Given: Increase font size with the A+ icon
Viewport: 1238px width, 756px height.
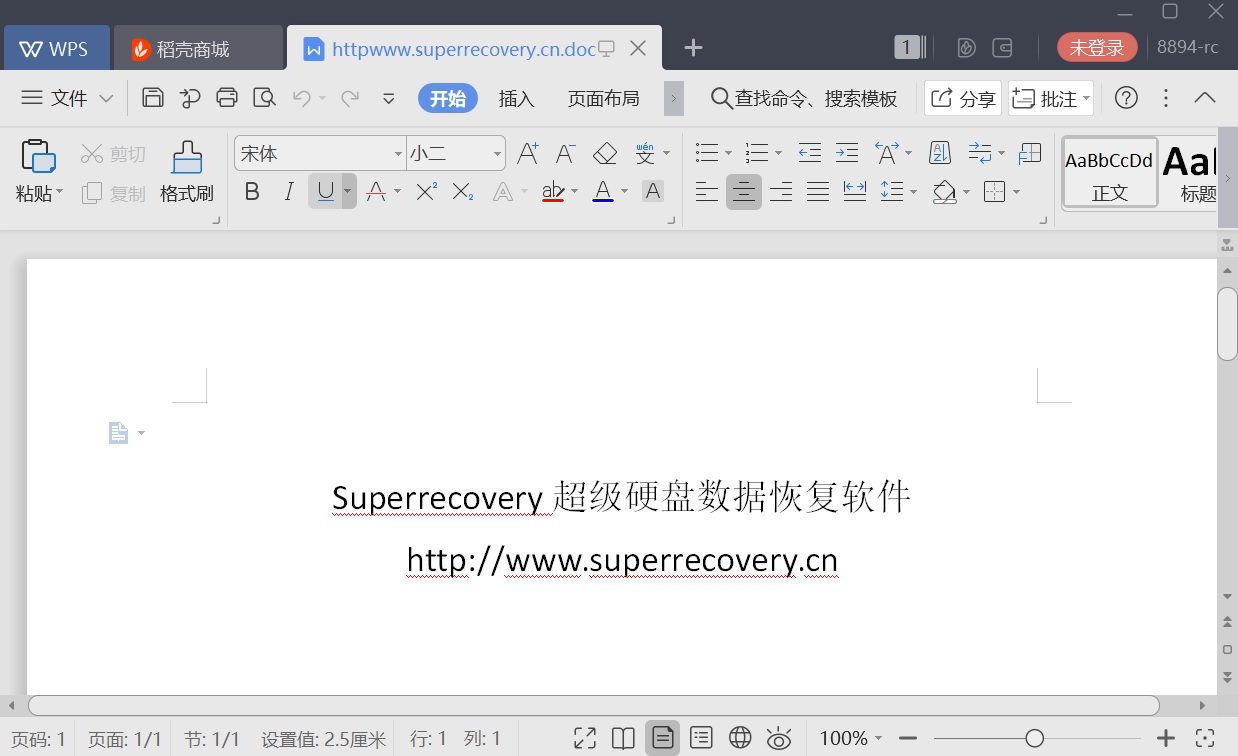Looking at the screenshot, I should (x=527, y=154).
